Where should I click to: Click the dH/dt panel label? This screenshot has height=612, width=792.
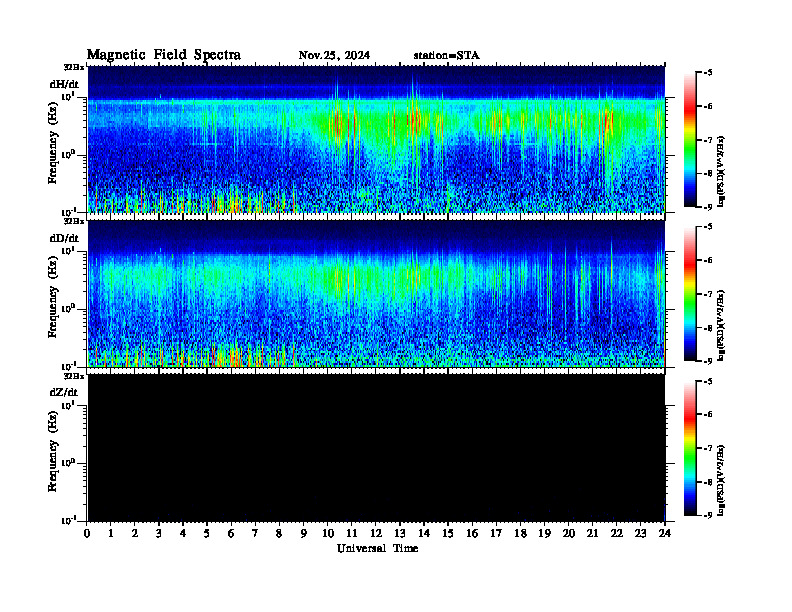[x=64, y=84]
